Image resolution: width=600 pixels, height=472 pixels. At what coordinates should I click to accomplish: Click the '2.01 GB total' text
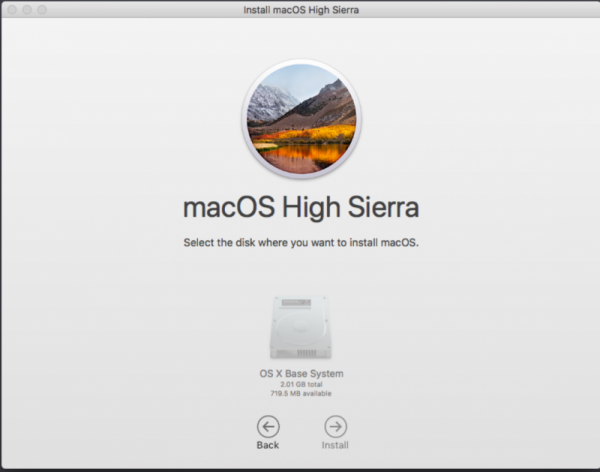(302, 384)
